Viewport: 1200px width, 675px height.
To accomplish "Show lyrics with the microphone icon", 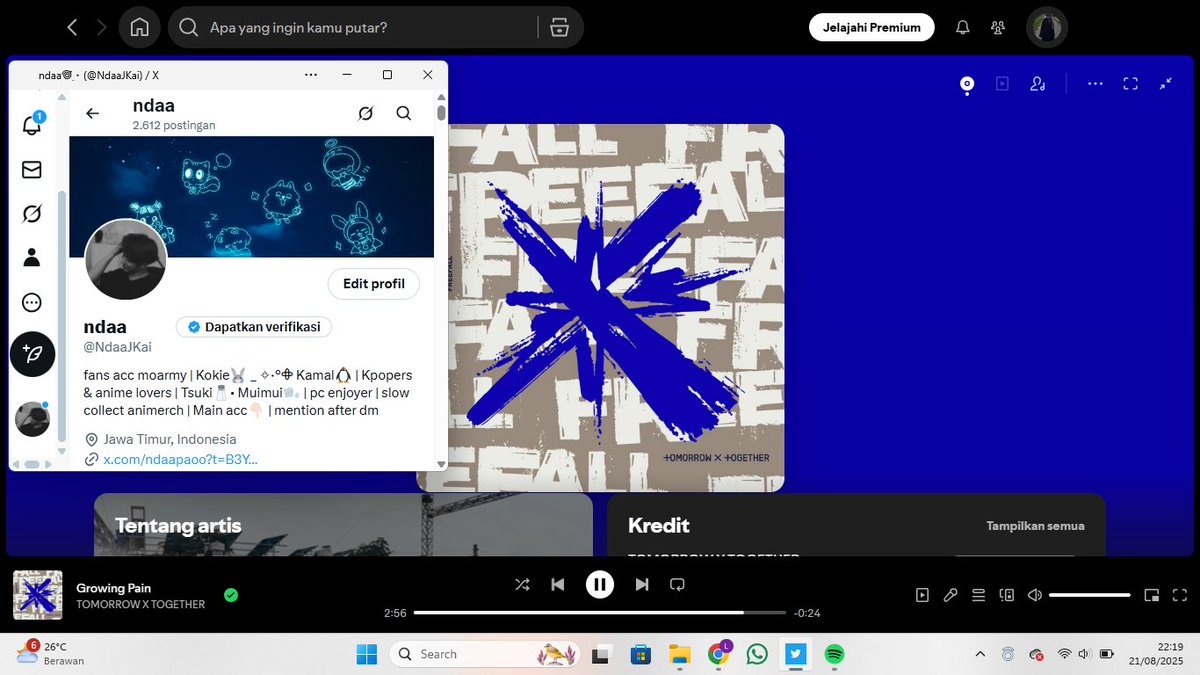I will pyautogui.click(x=951, y=595).
